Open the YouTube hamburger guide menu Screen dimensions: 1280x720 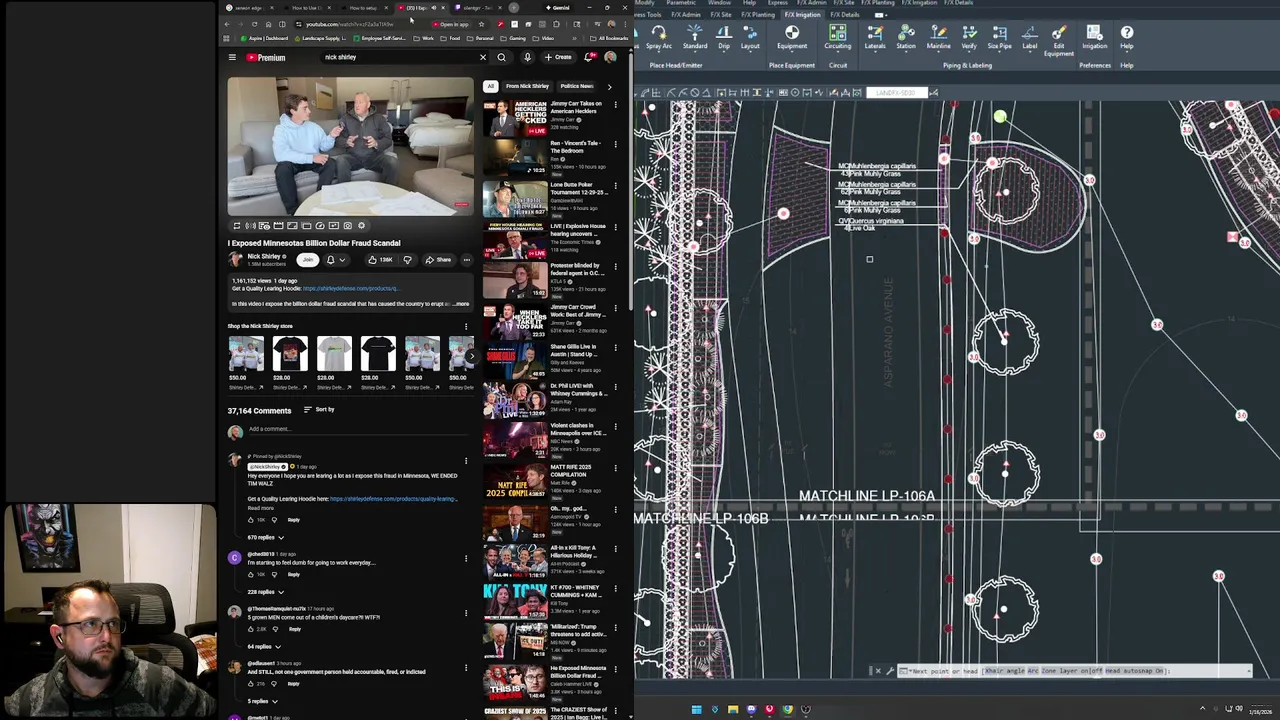(232, 57)
